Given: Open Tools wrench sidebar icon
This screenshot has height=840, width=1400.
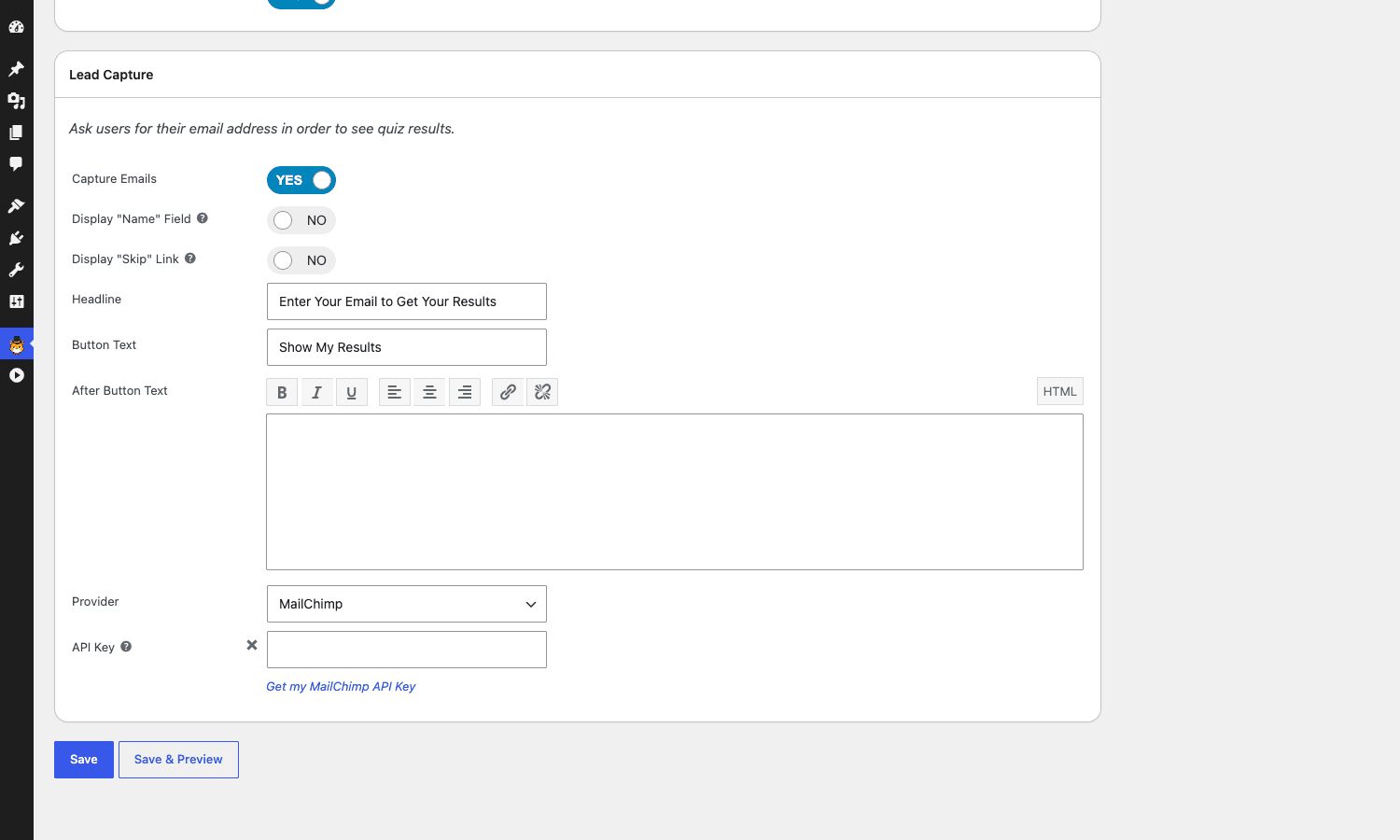Looking at the screenshot, I should click(x=16, y=270).
